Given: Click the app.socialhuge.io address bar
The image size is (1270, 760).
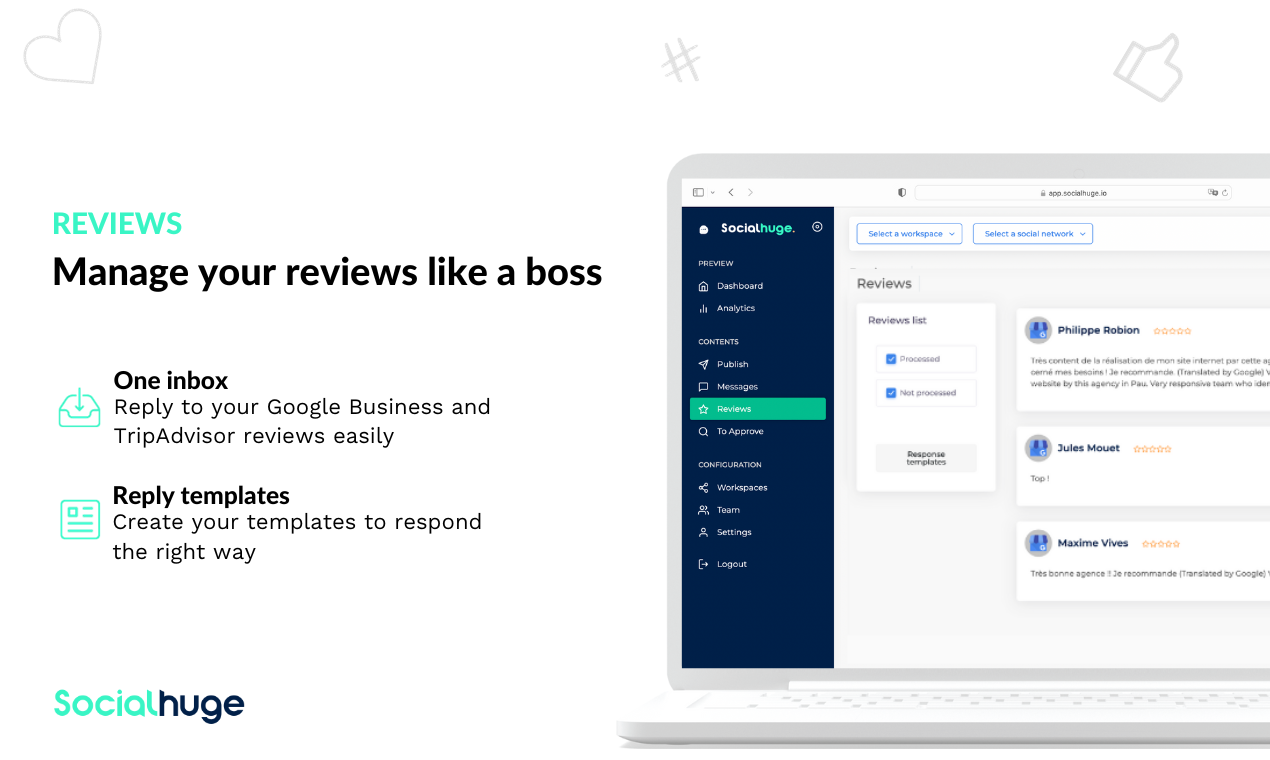Looking at the screenshot, I should (x=1074, y=192).
